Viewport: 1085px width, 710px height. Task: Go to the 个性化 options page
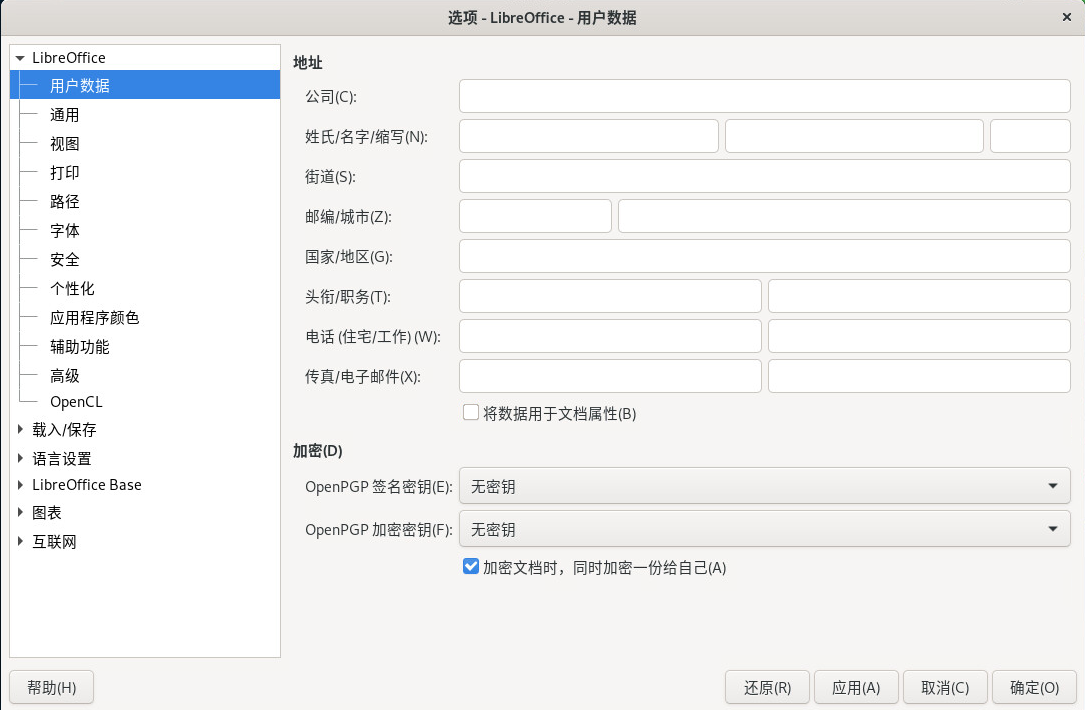72,289
